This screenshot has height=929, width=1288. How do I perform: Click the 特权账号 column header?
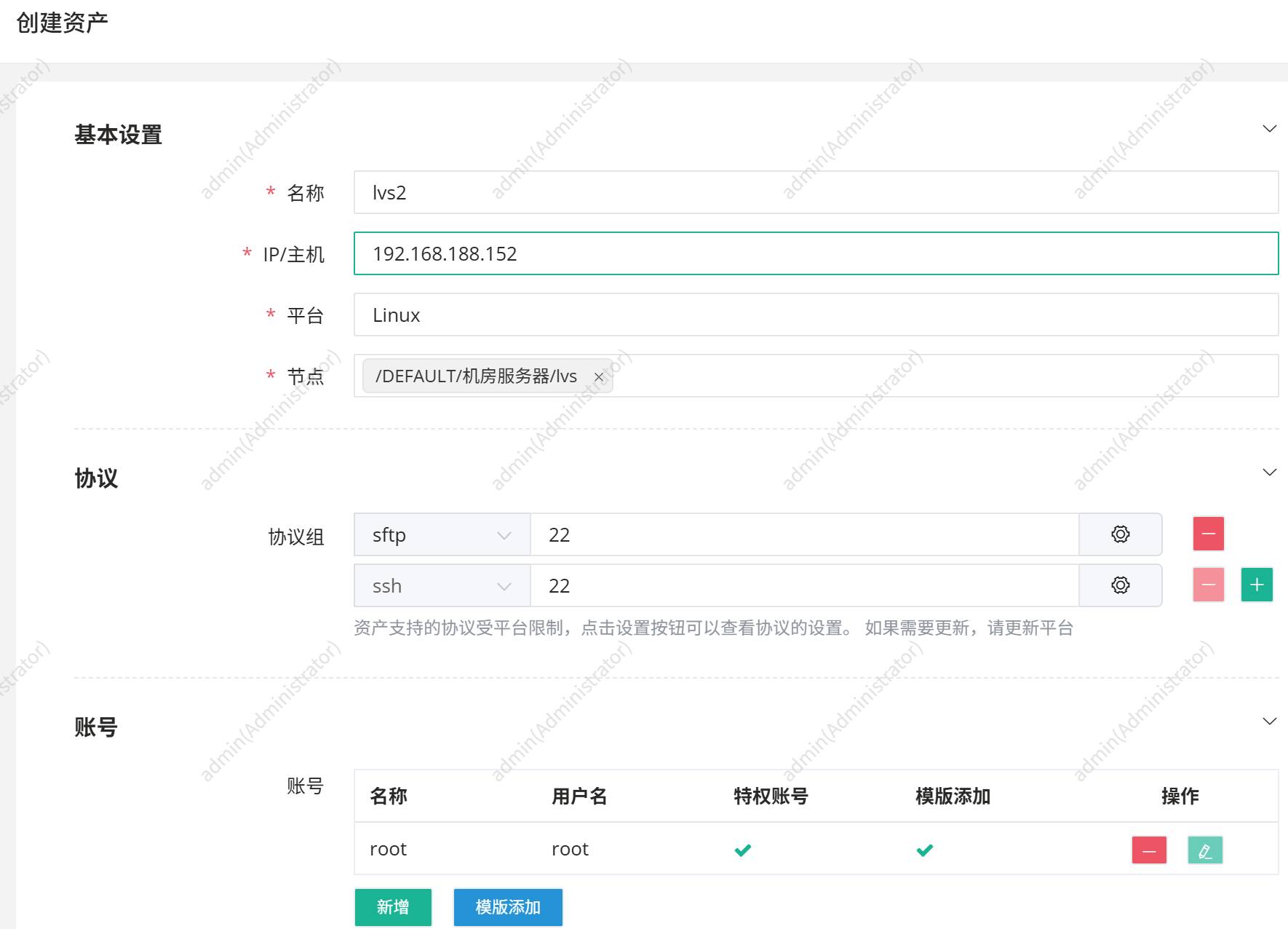click(771, 796)
